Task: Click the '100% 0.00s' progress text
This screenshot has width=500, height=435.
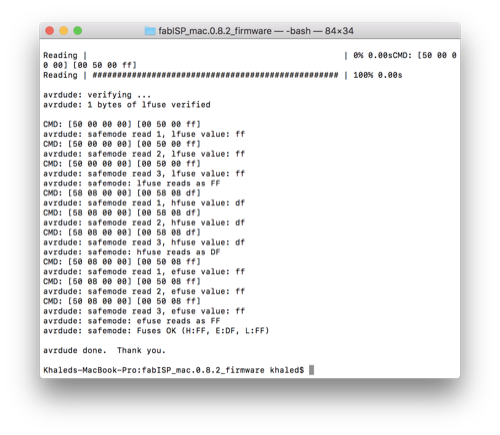Action: [x=378, y=75]
